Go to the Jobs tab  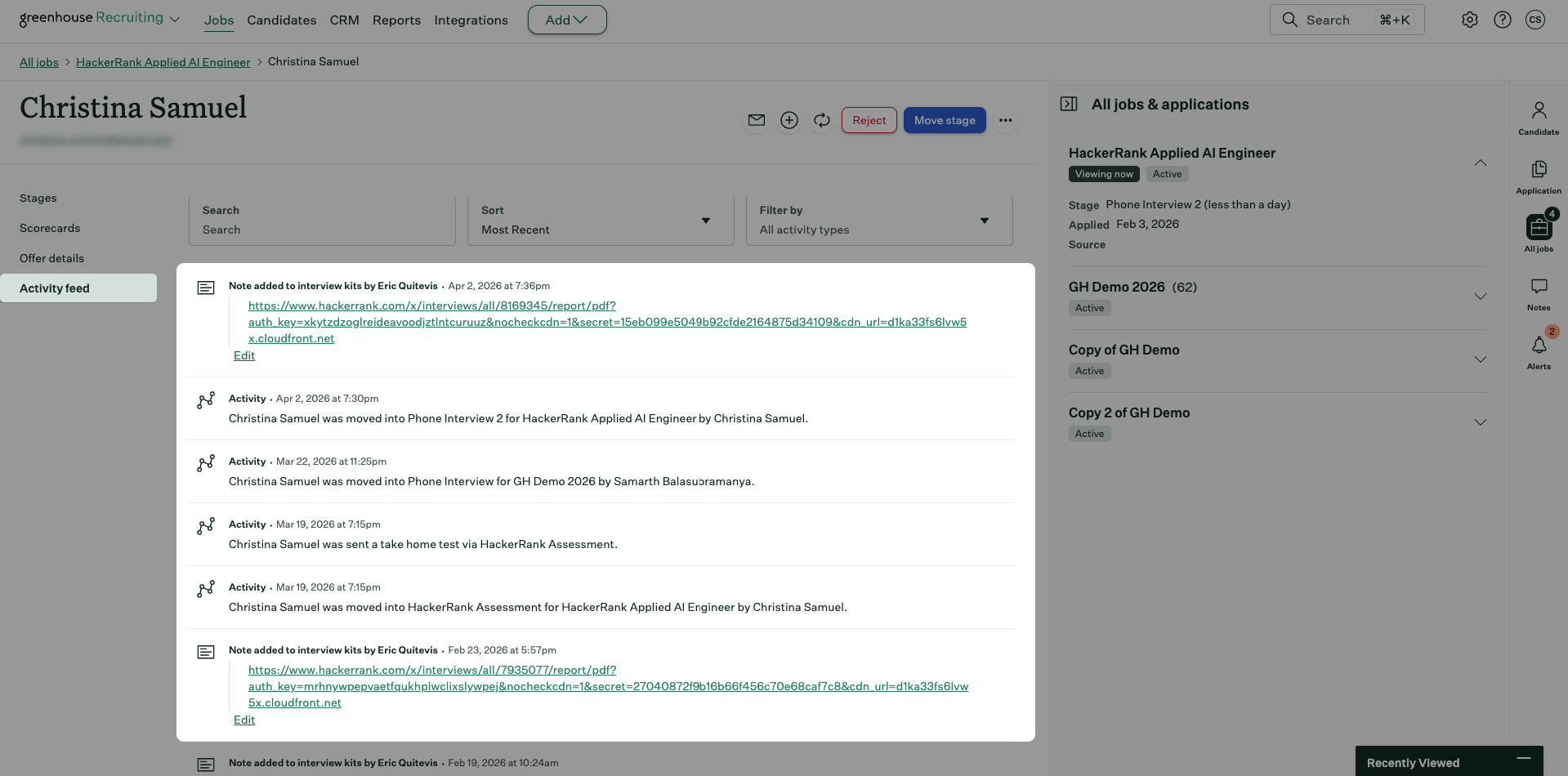(219, 20)
